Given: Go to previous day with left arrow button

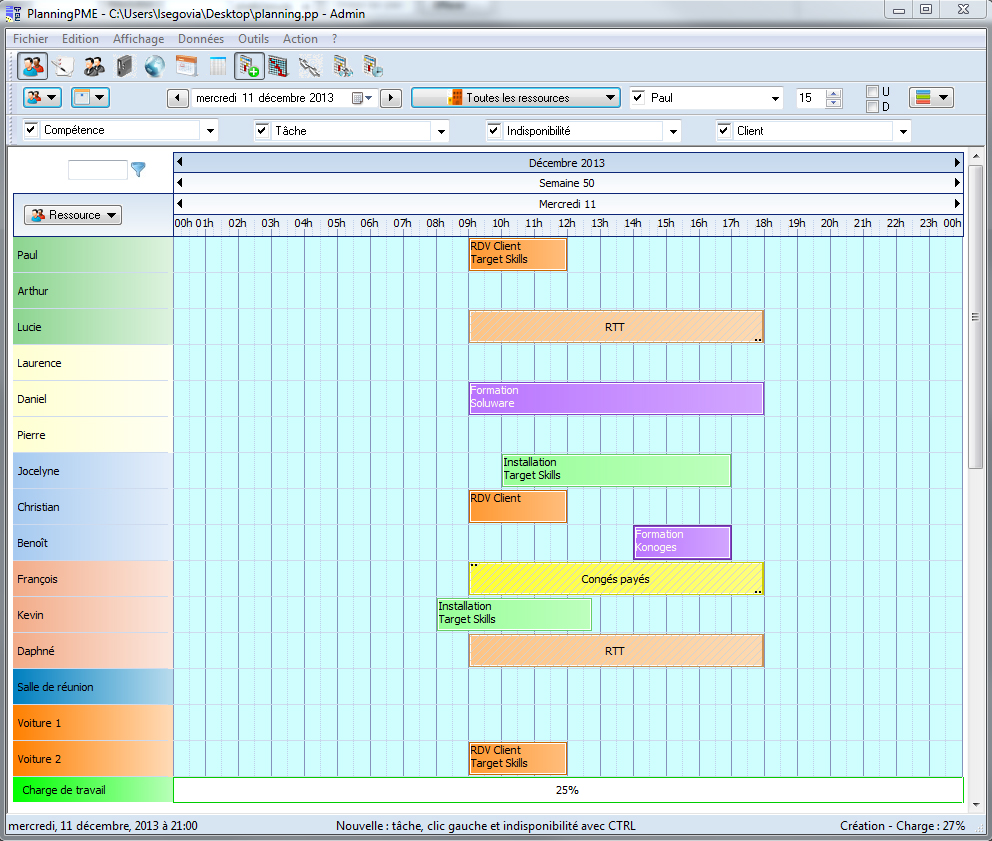Looking at the screenshot, I should 177,98.
